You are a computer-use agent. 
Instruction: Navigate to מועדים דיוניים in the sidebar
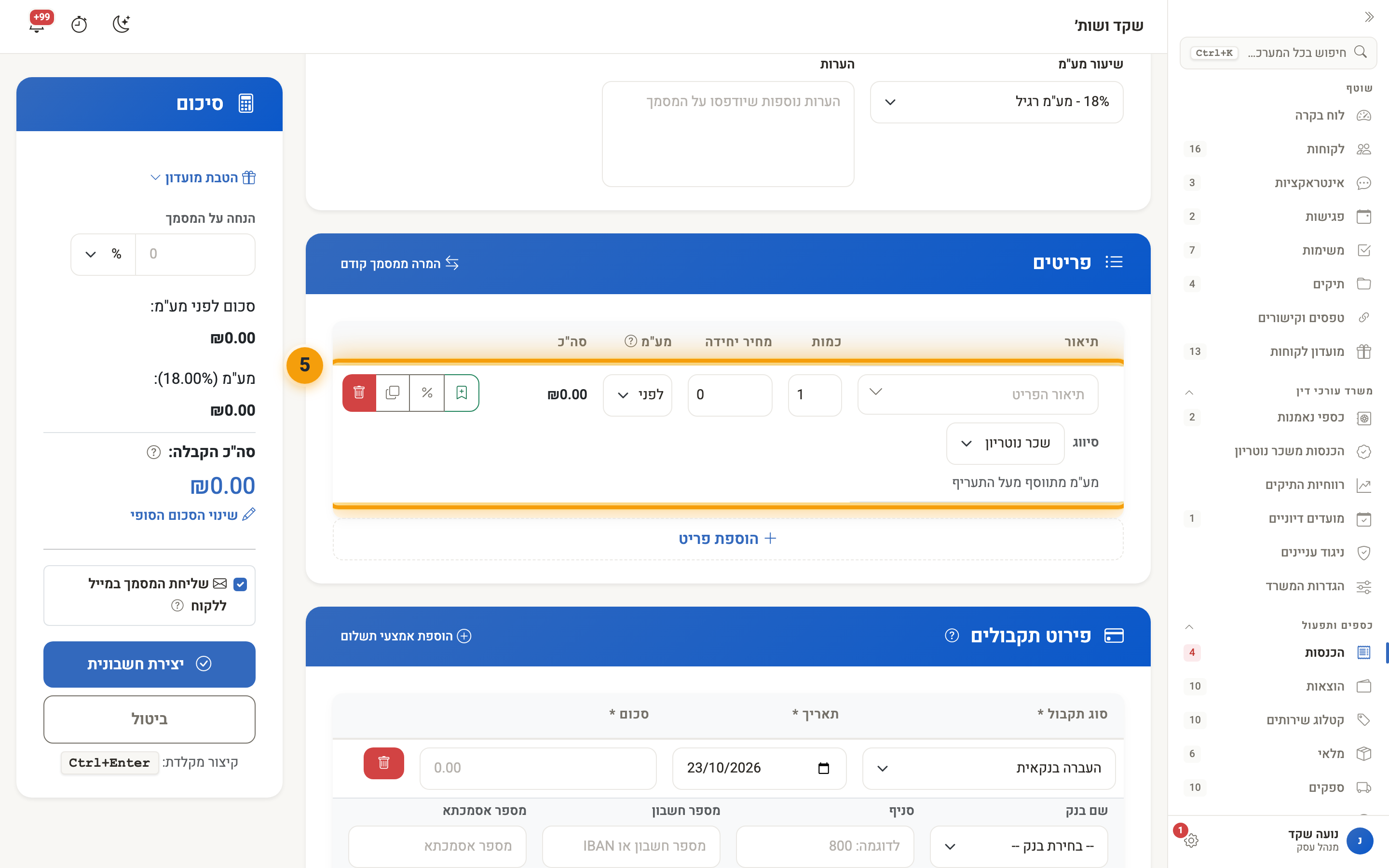click(1278, 518)
